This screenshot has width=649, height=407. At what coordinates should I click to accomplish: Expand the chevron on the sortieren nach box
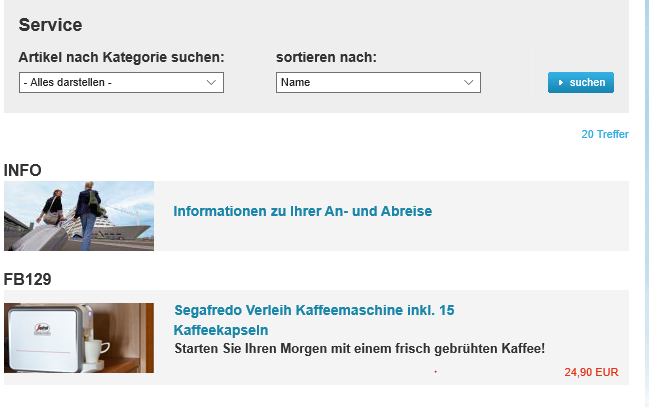[x=469, y=83]
